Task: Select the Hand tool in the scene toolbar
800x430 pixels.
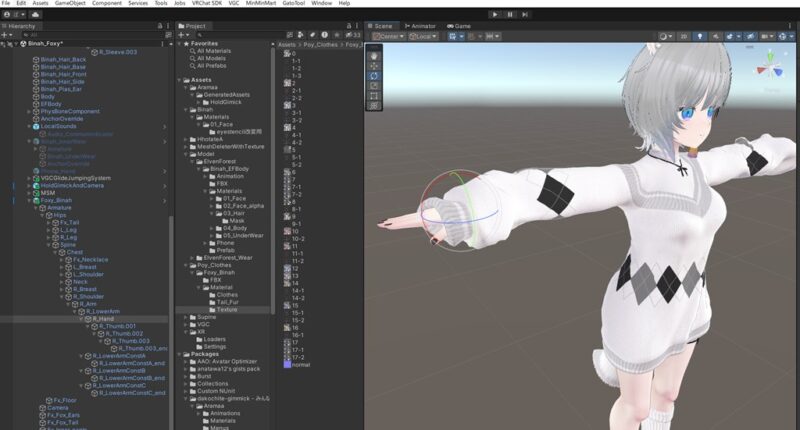Action: (374, 53)
